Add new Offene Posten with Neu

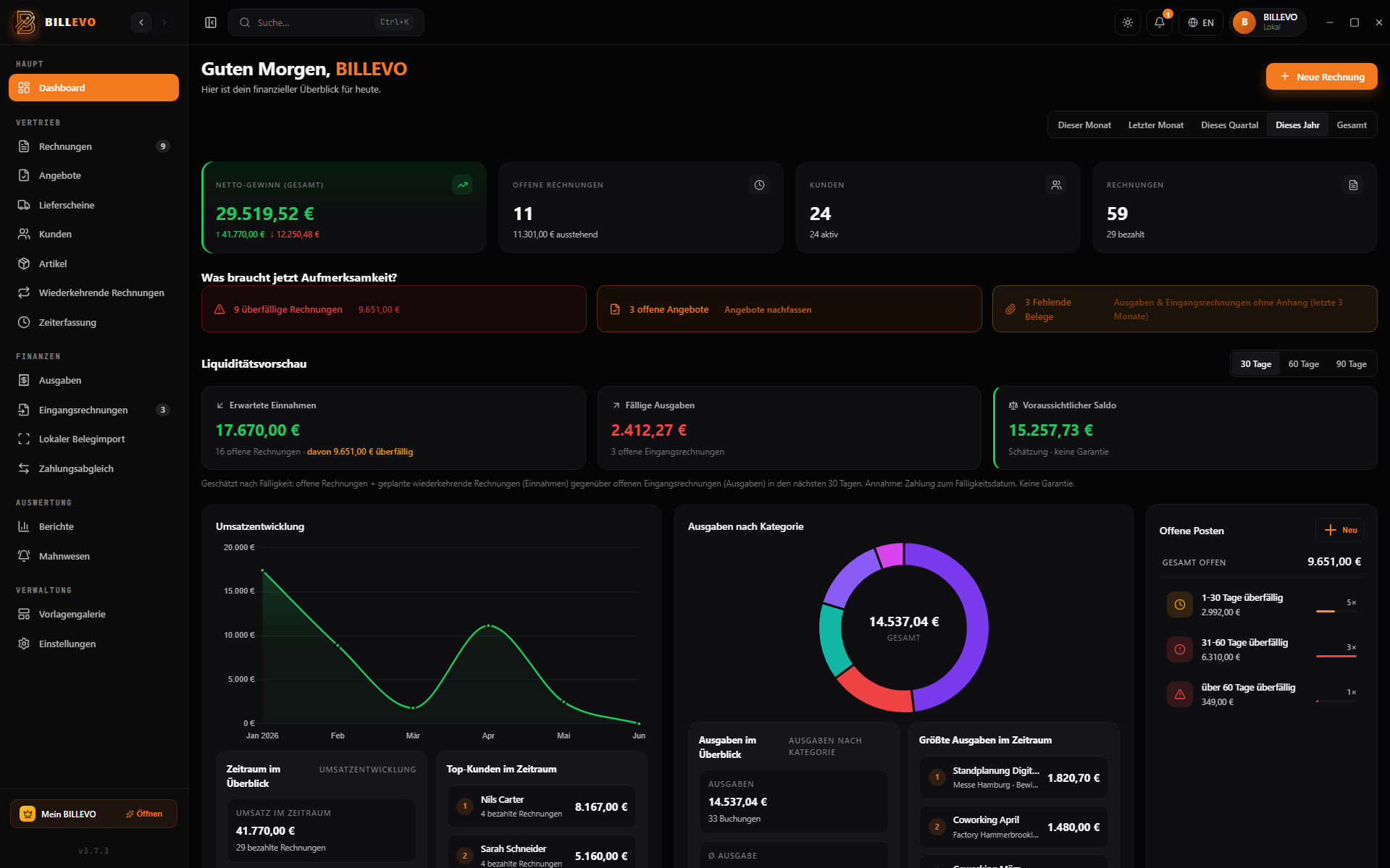pos(1339,530)
